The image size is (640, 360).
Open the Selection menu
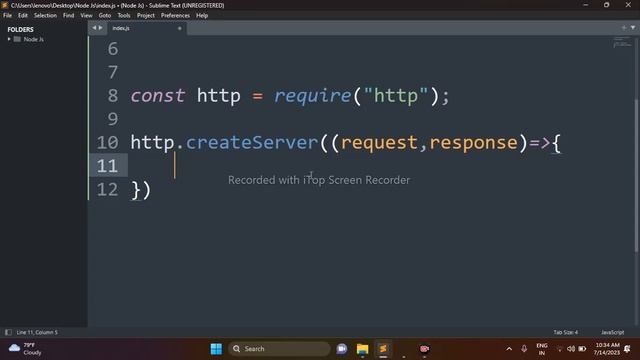click(45, 16)
